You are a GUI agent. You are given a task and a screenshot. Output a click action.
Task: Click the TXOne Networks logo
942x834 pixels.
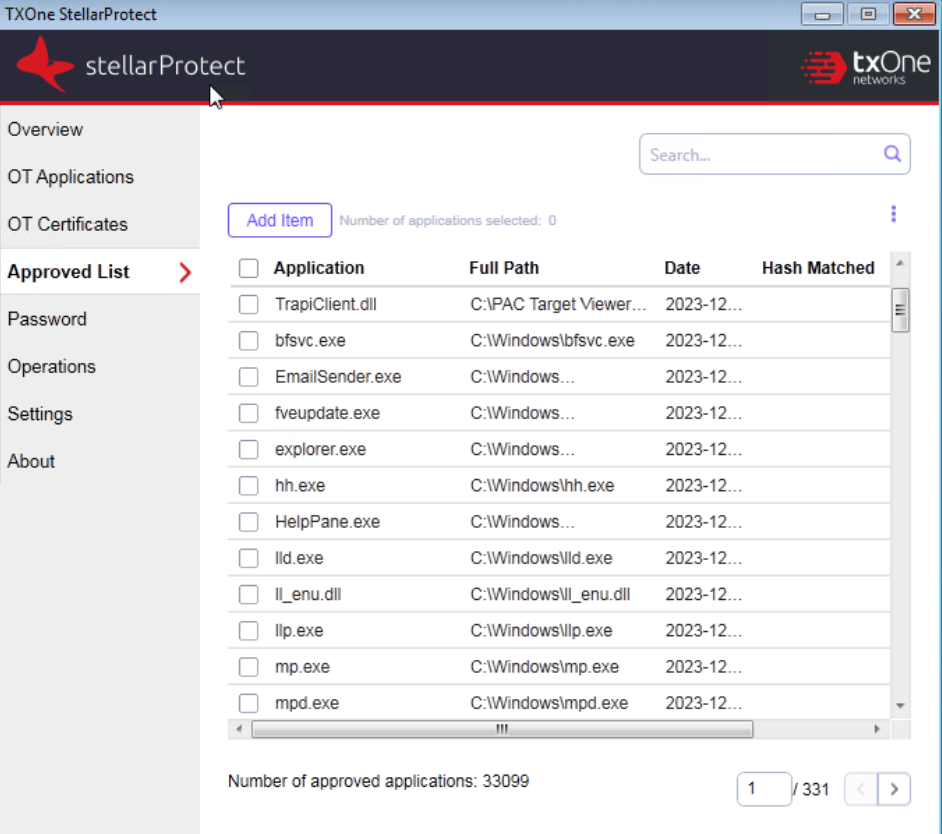click(x=867, y=67)
